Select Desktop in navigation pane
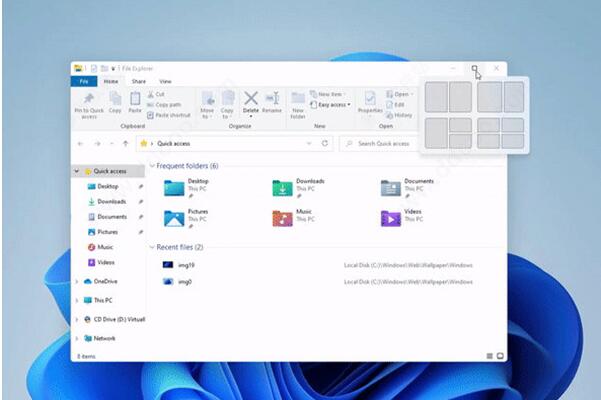601x400 pixels. pyautogui.click(x=108, y=187)
